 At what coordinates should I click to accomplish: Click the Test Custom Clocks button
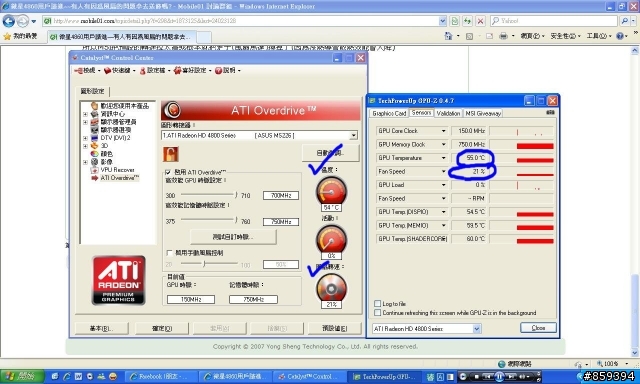click(233, 237)
